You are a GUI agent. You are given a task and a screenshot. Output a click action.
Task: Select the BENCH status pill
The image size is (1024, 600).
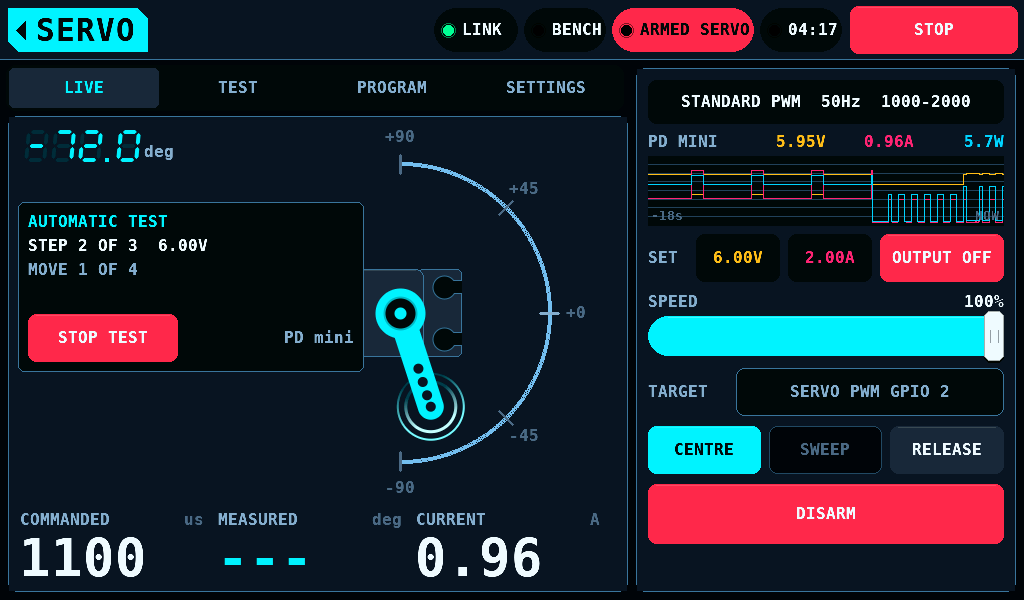click(566, 30)
